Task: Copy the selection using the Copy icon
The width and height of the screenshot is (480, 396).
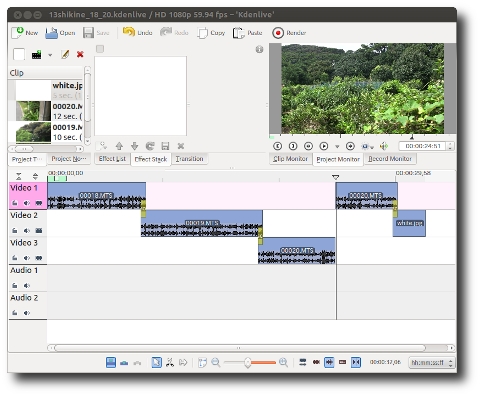Action: click(x=202, y=33)
